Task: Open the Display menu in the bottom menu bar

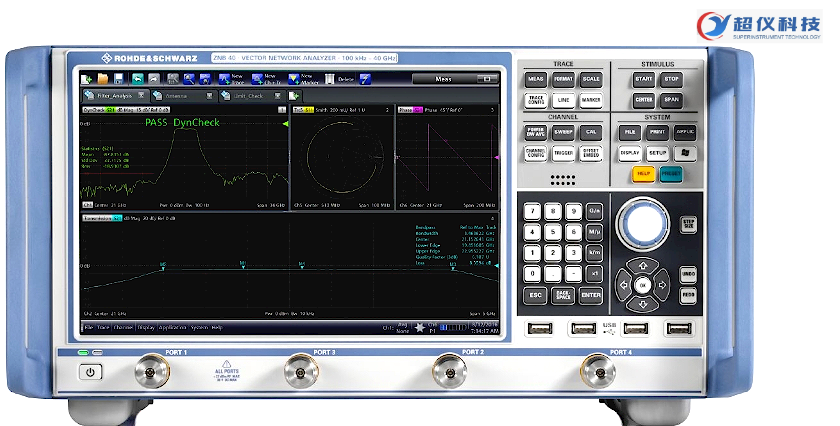Action: coord(146,327)
